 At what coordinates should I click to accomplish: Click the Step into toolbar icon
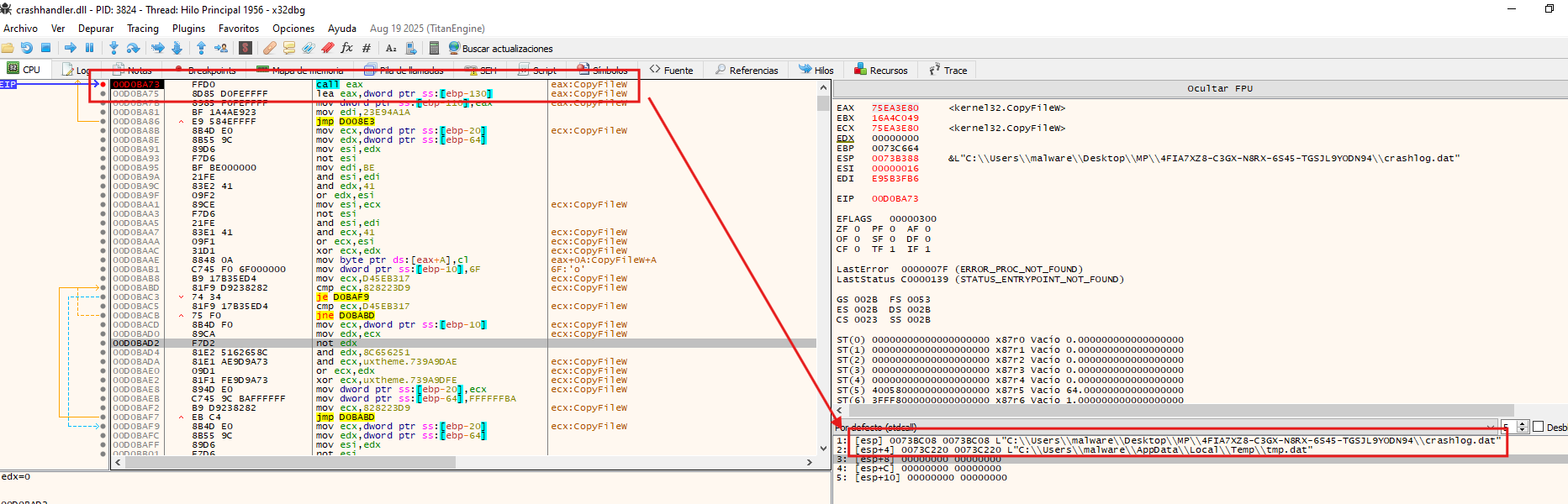(x=114, y=48)
